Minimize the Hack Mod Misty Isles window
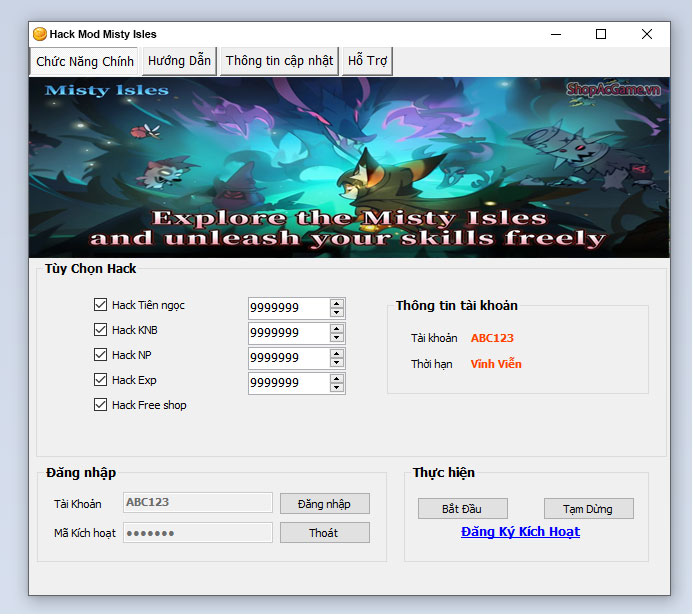 point(556,34)
